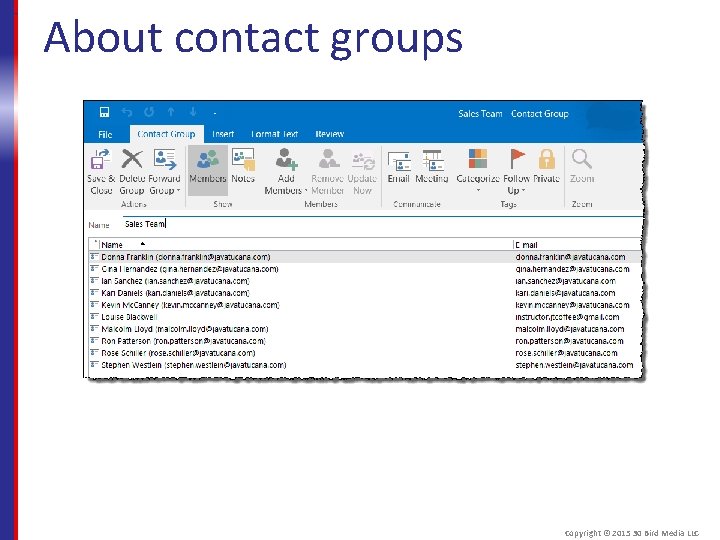This screenshot has height=540, width=720.
Task: Click the Update Now button
Action: coord(362,172)
